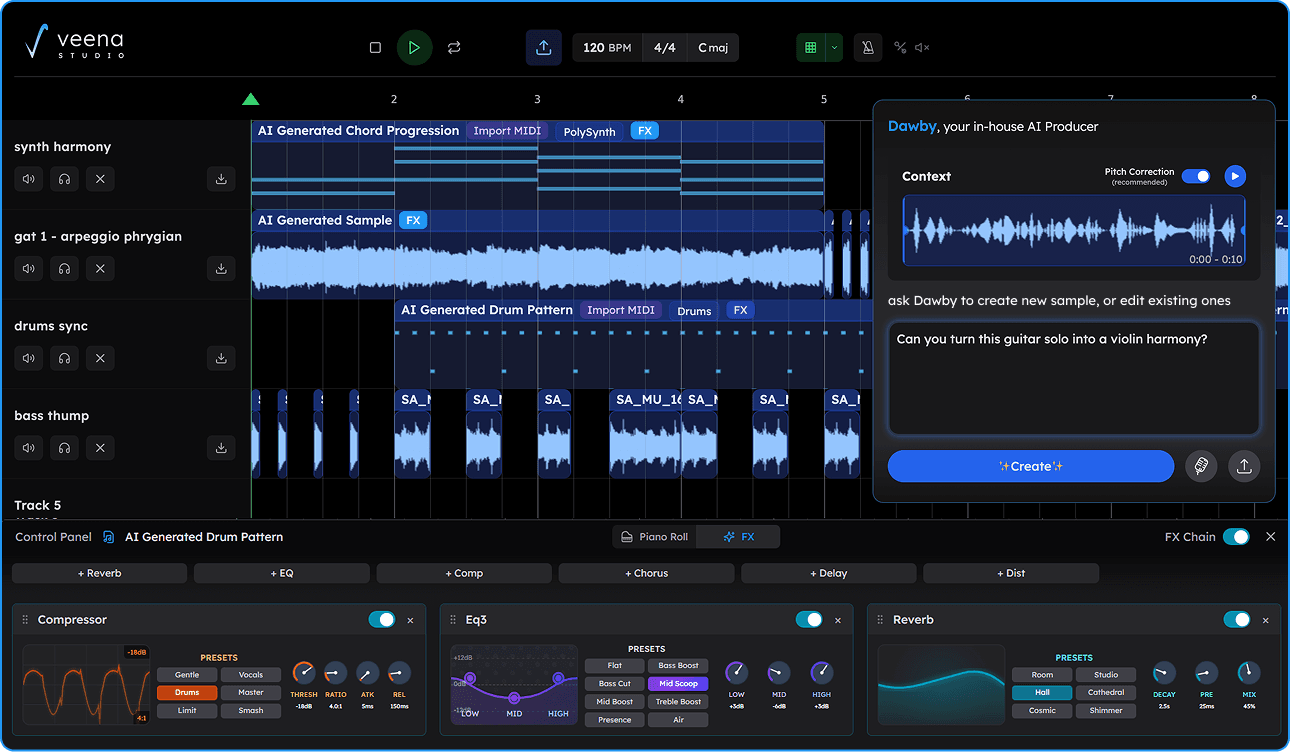Select the Mid Scoop EQ preset

(x=678, y=684)
